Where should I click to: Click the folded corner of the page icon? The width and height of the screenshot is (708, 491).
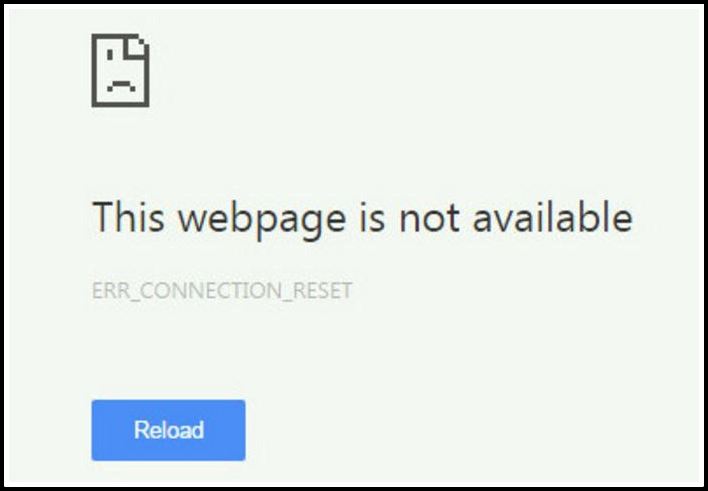(x=137, y=48)
